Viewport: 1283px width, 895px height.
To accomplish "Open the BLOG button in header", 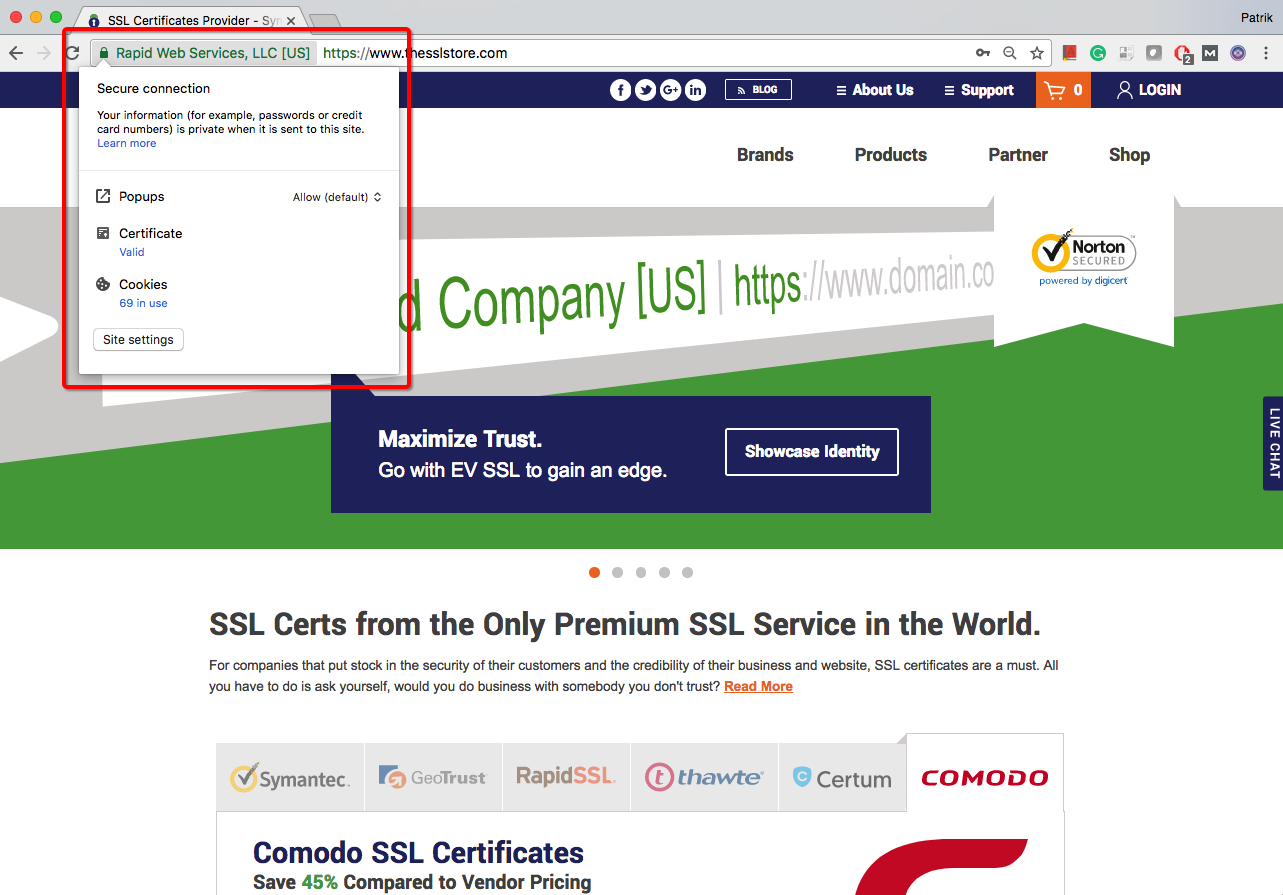I will tap(758, 90).
